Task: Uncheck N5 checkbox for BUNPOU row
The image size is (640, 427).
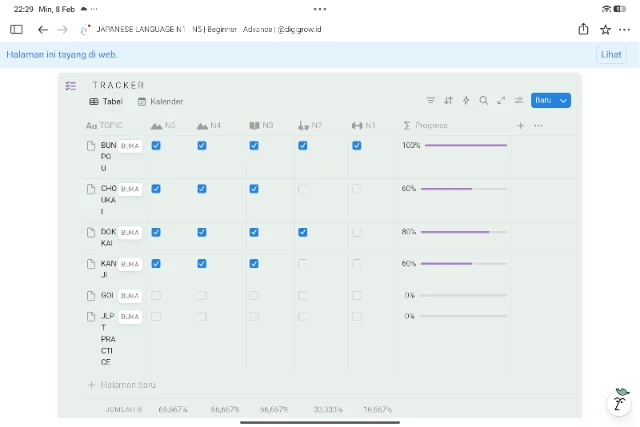Action: click(156, 146)
